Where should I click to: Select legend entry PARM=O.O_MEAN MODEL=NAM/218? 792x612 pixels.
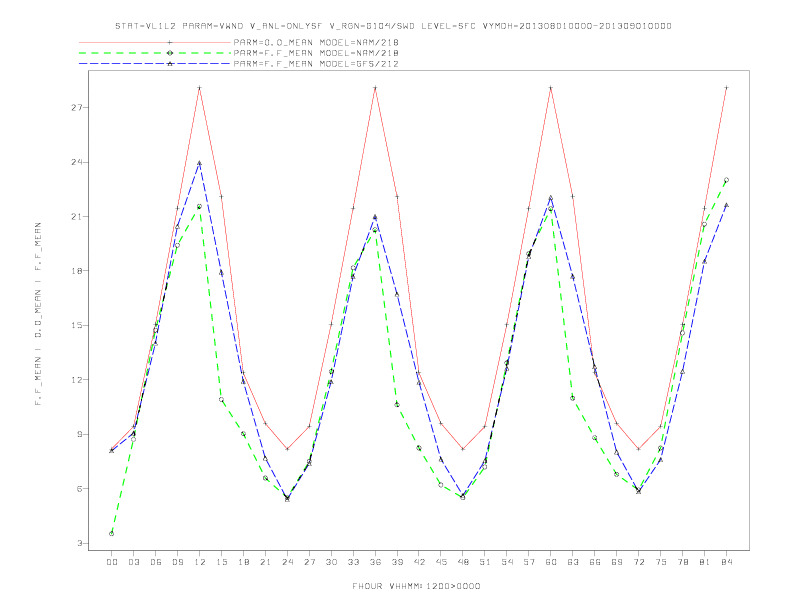(x=316, y=42)
